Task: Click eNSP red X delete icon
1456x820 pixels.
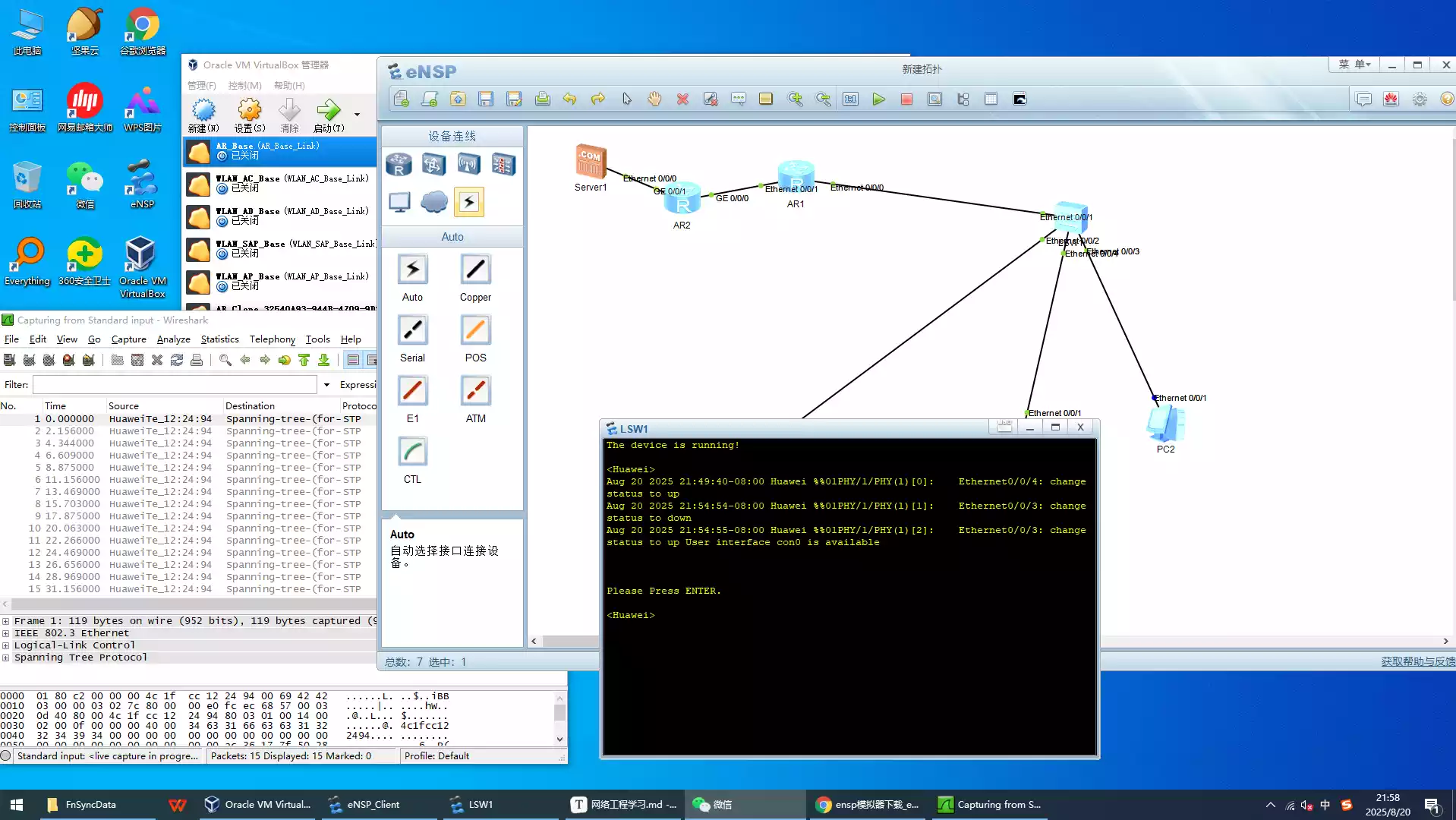Action: (x=682, y=99)
